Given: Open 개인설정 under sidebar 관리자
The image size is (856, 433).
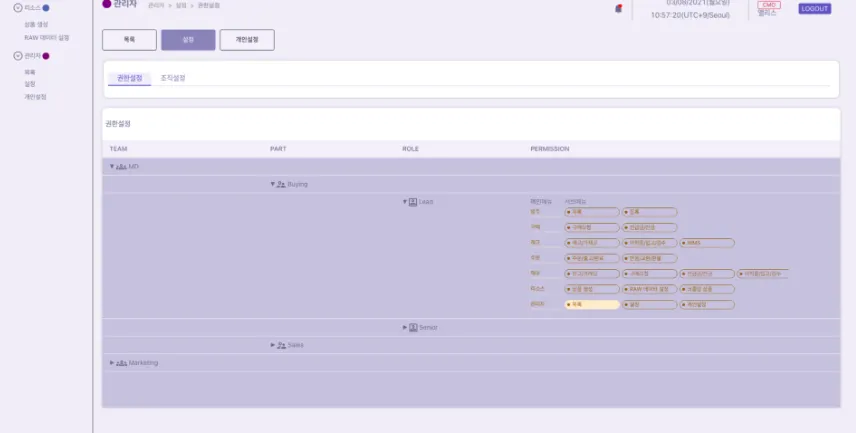Looking at the screenshot, I should pyautogui.click(x=35, y=97).
